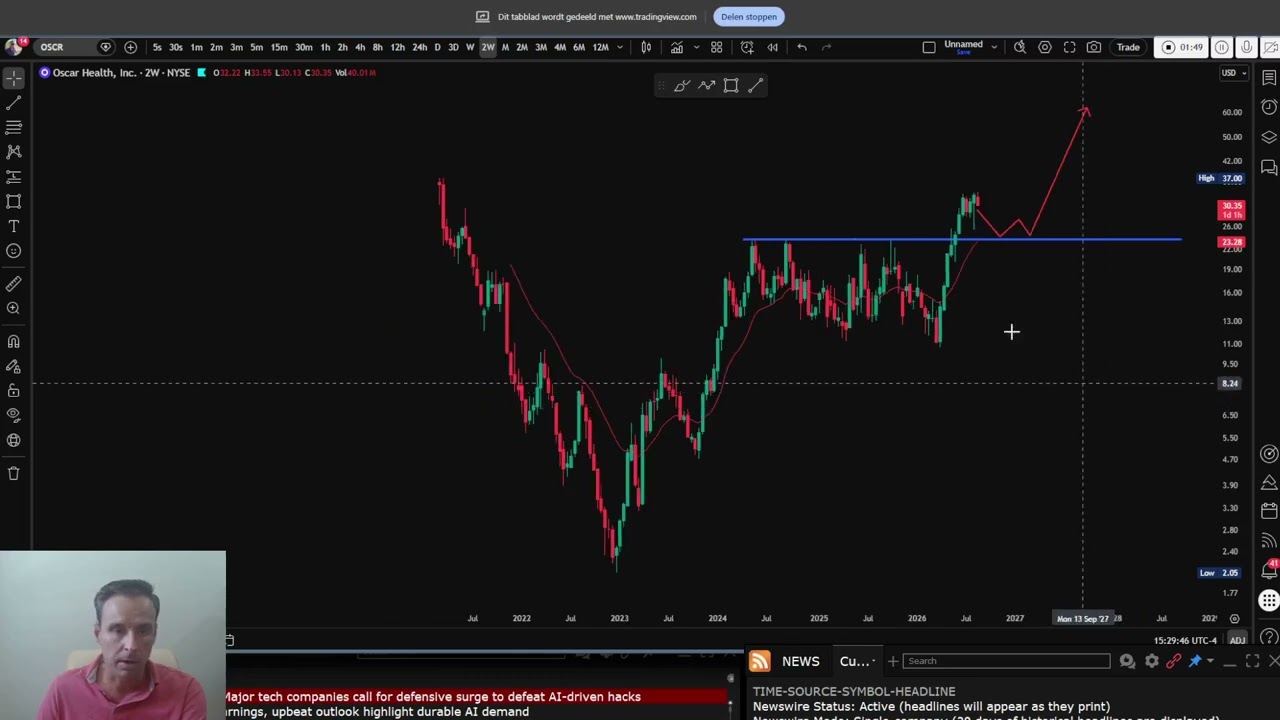This screenshot has width=1280, height=720.
Task: Open the indicators menu
Action: click(x=677, y=47)
